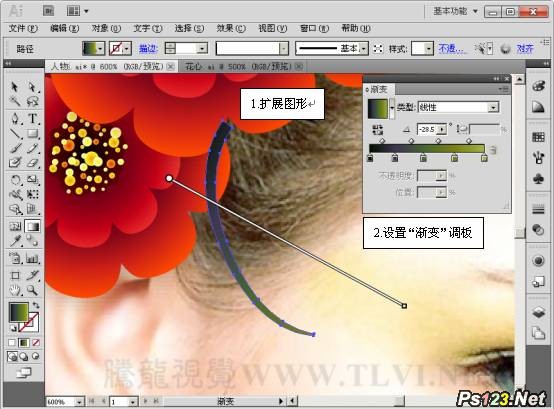Click the 对齐 align link
Viewport: 554px width, 409px height.
point(524,48)
